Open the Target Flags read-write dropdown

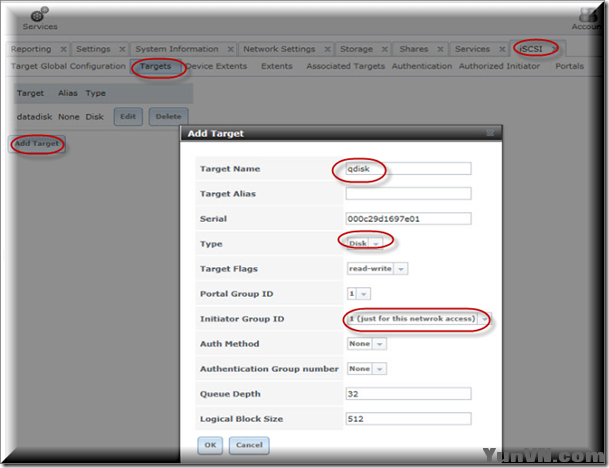[x=377, y=268]
